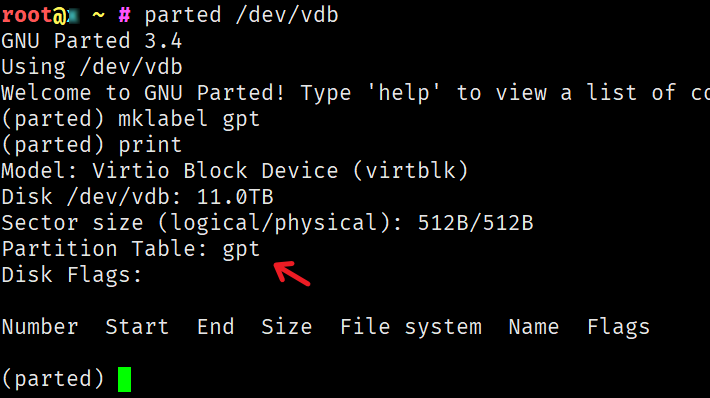
Task: Click the 'parted /dev/vdb' command in prompt
Action: point(241,15)
